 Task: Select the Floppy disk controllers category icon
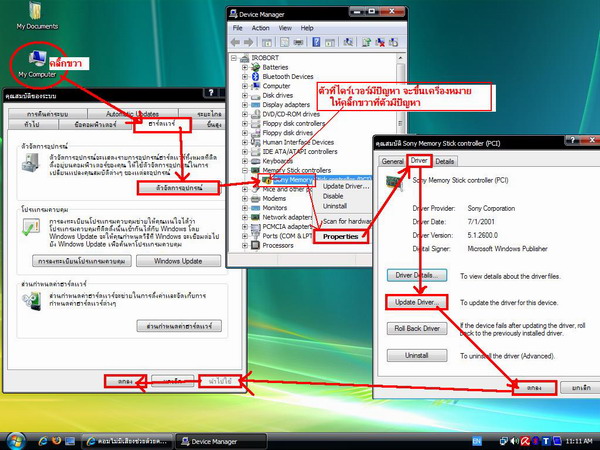pos(255,124)
